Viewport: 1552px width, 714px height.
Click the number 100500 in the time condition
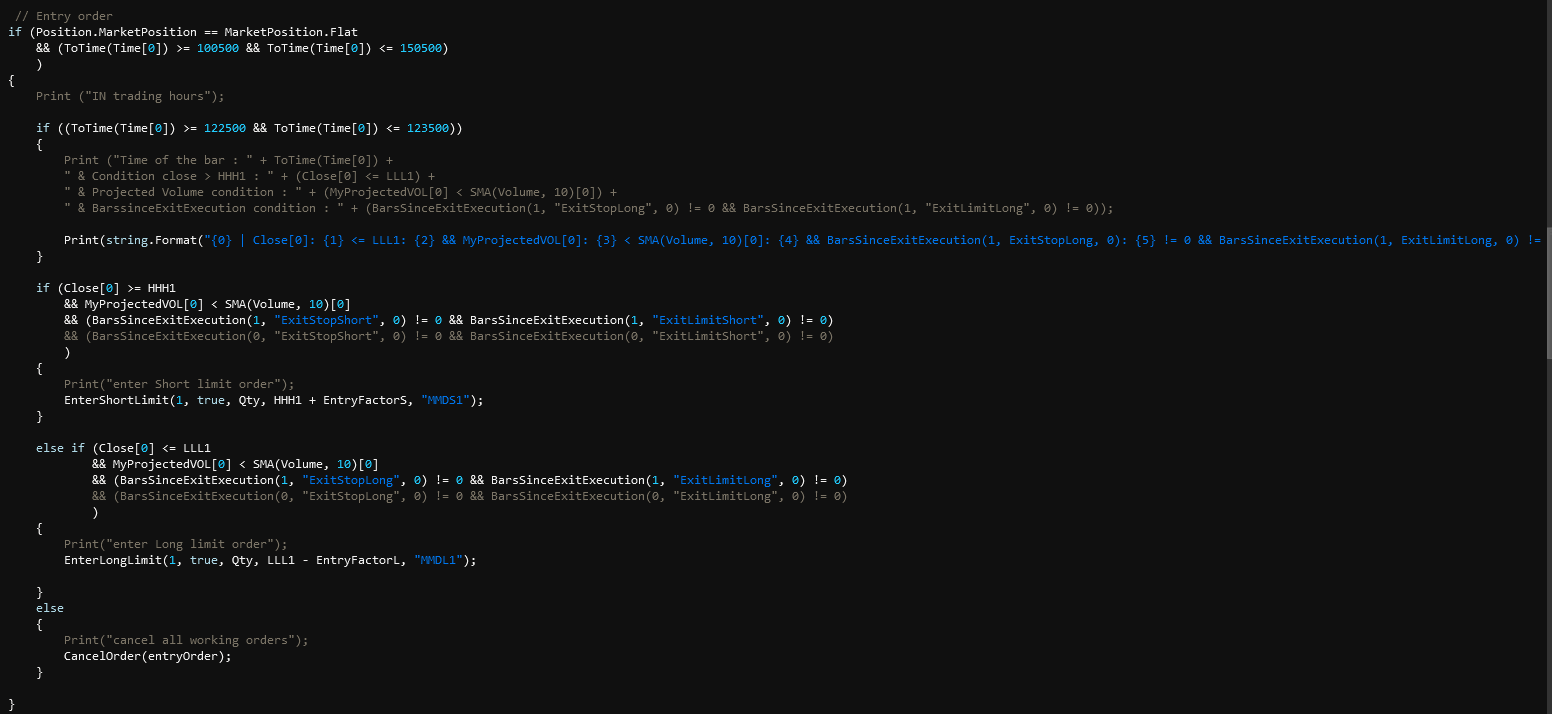tap(218, 48)
